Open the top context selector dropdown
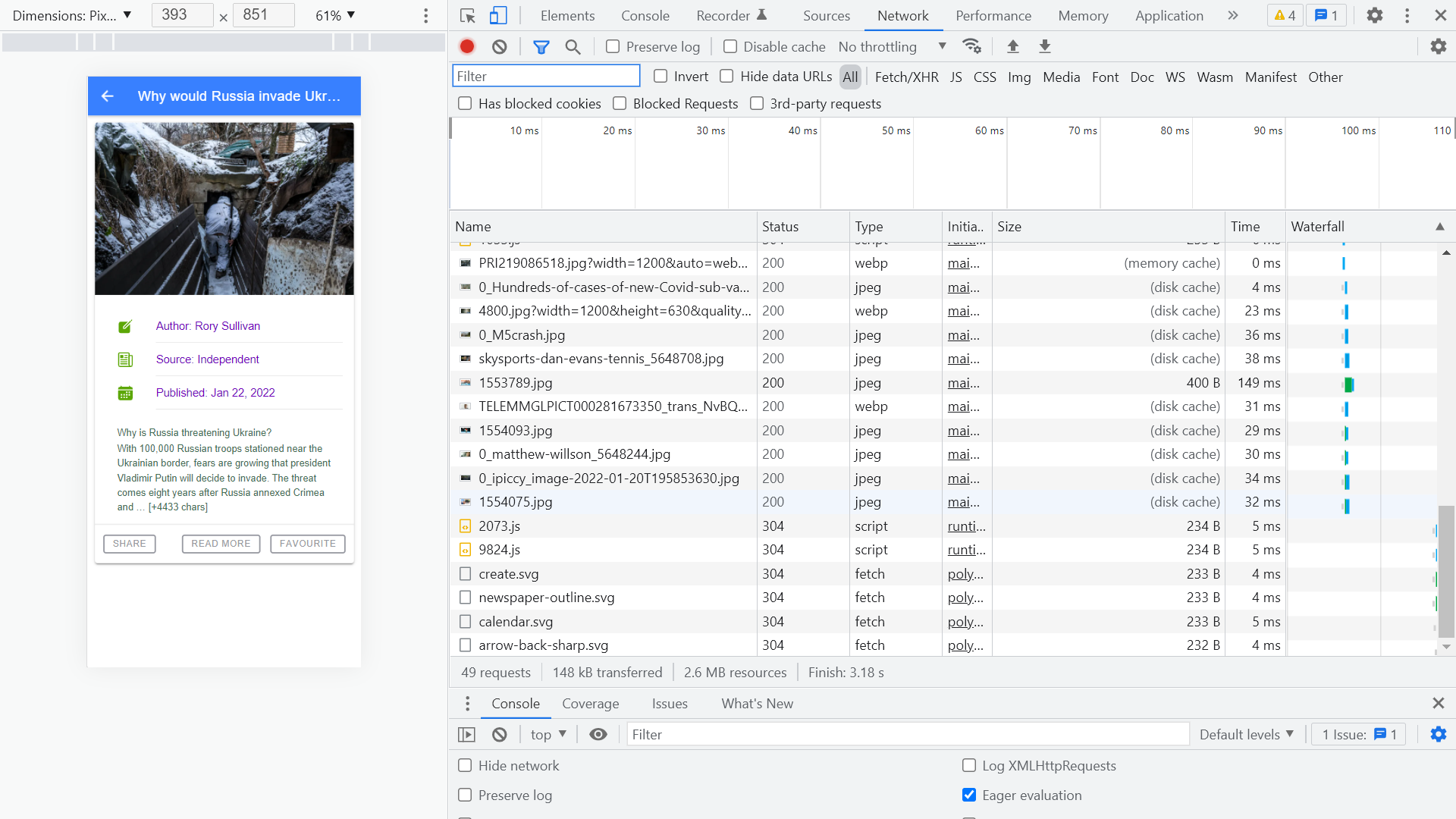Image resolution: width=1456 pixels, height=819 pixels. pyautogui.click(x=548, y=734)
